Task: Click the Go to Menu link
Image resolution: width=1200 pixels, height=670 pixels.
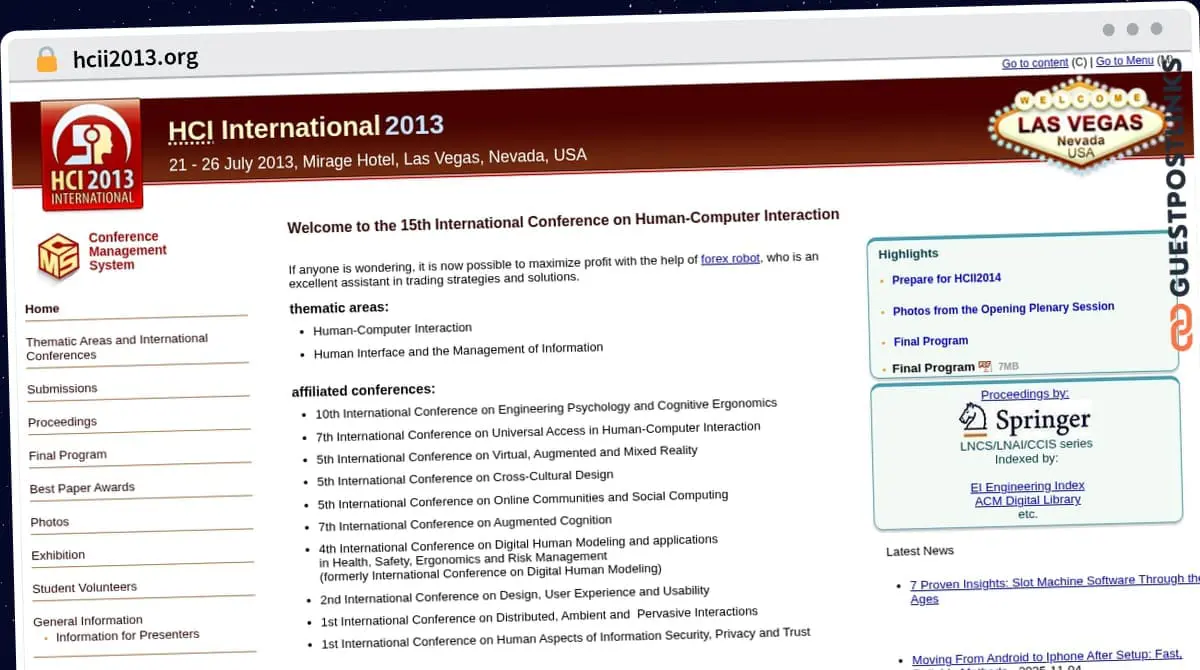Action: 1125,61
